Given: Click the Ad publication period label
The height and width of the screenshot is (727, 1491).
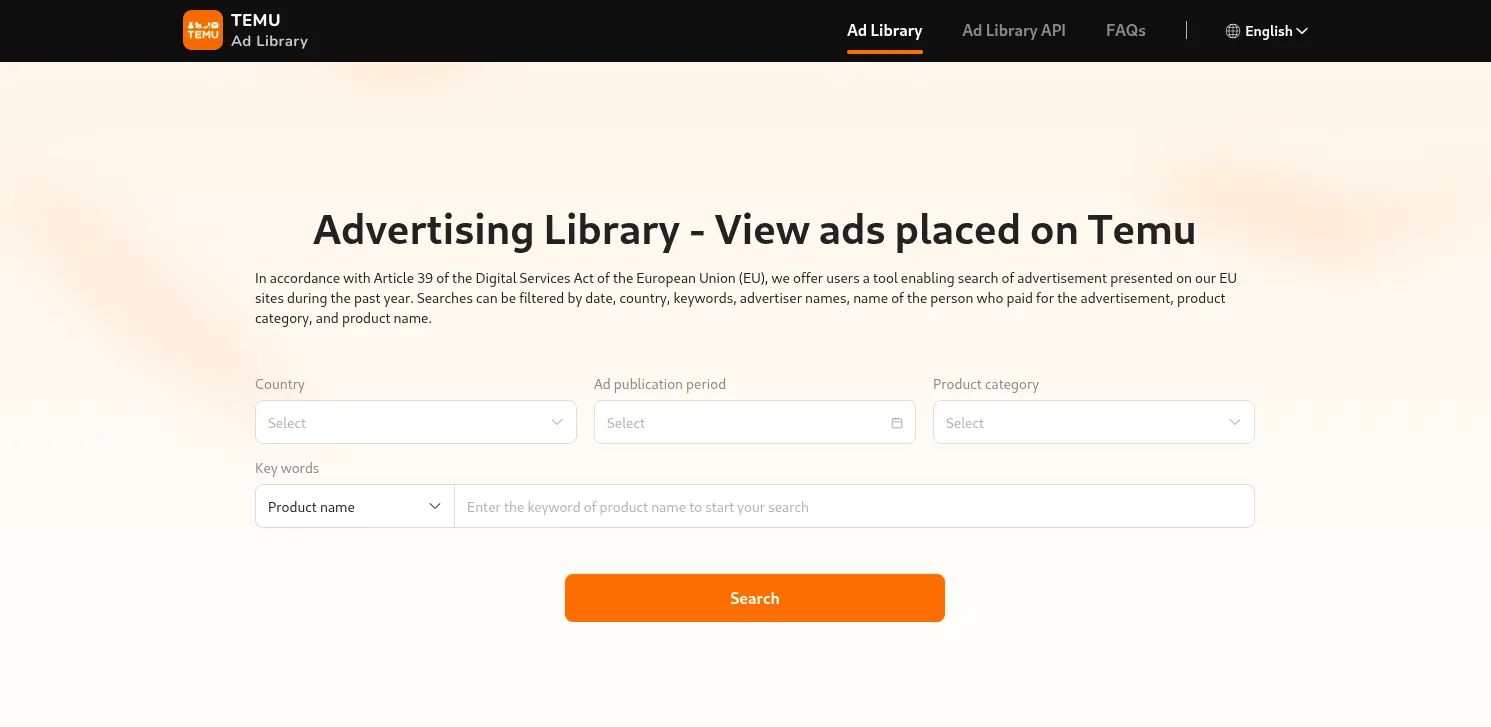Looking at the screenshot, I should [660, 384].
